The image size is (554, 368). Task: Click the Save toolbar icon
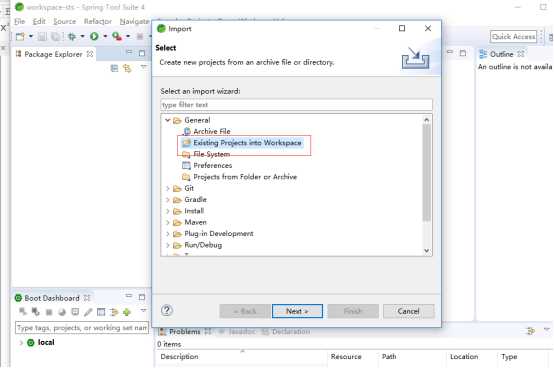tap(42, 36)
